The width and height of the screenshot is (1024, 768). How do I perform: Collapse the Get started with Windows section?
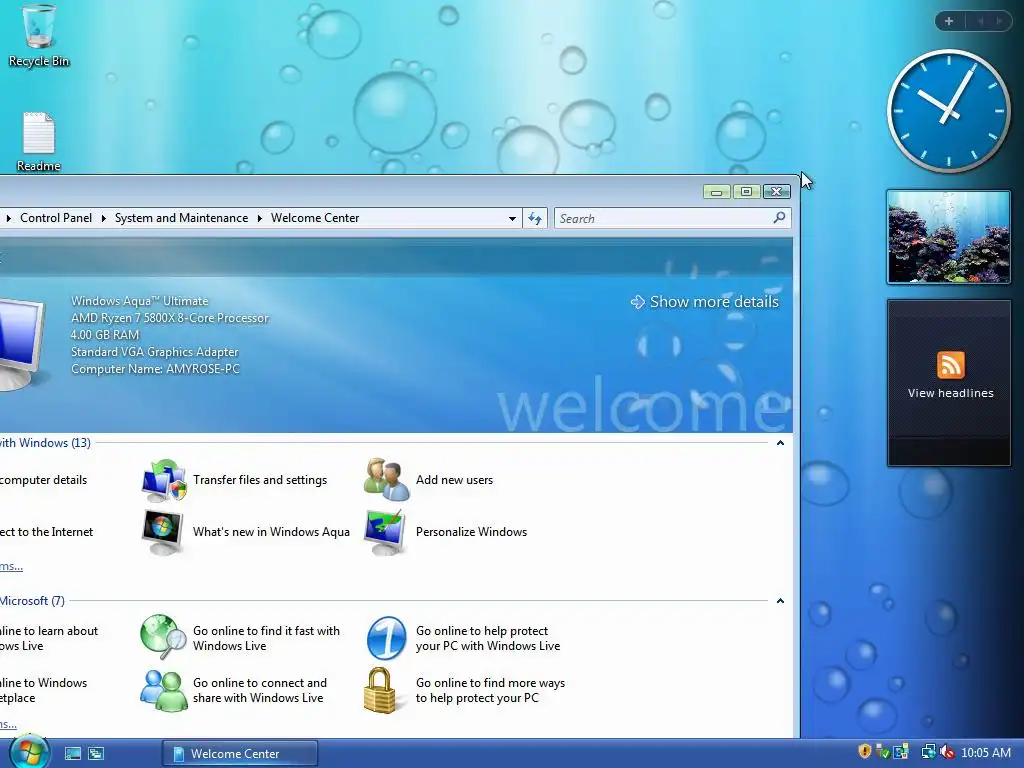(780, 443)
